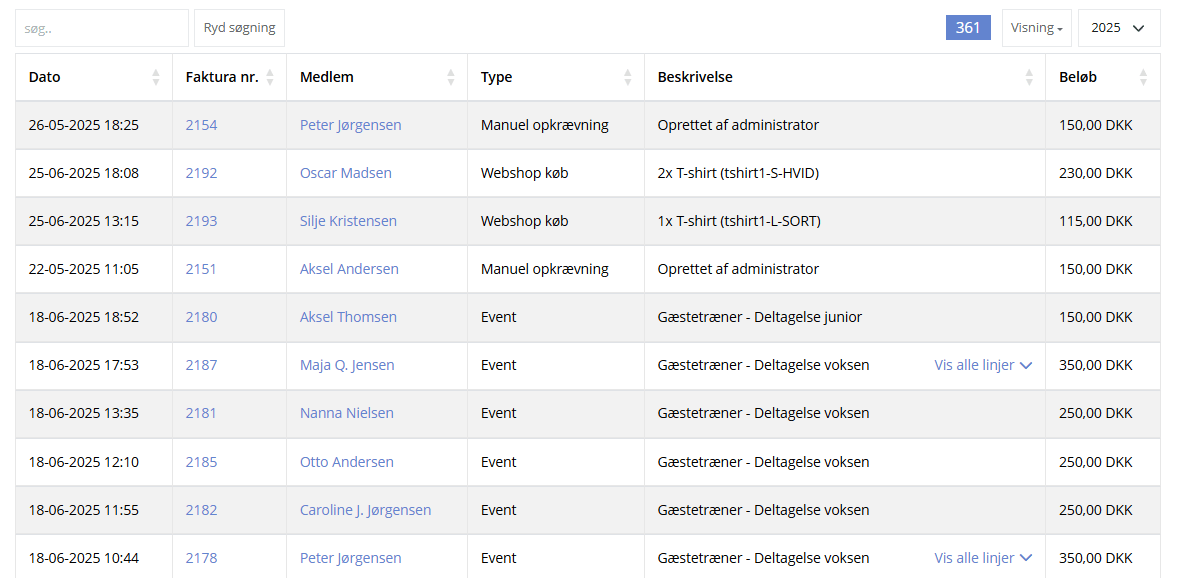Open the 2025 year selector
This screenshot has height=578, width=1177.
(x=1118, y=28)
